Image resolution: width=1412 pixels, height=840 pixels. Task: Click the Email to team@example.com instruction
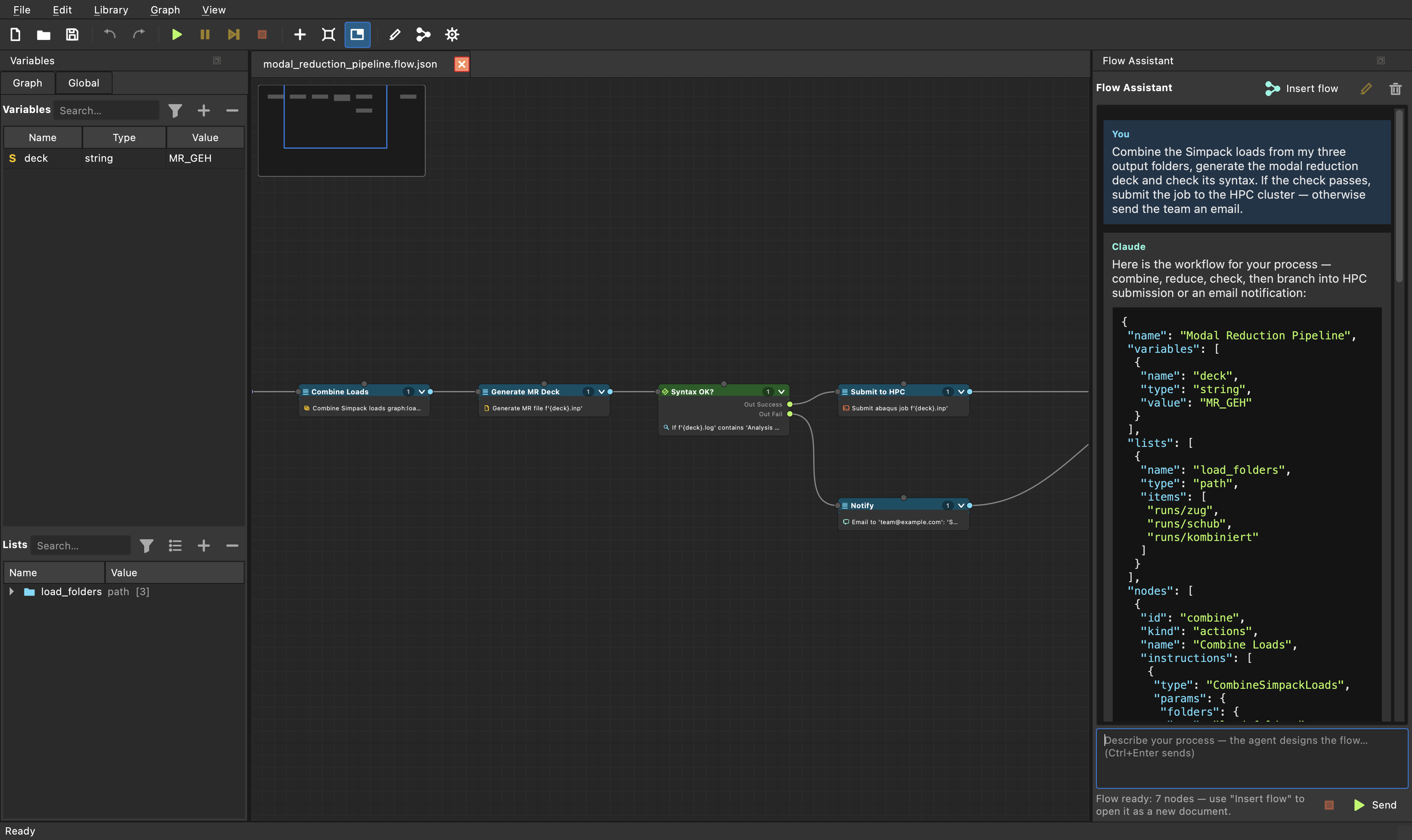pos(904,522)
